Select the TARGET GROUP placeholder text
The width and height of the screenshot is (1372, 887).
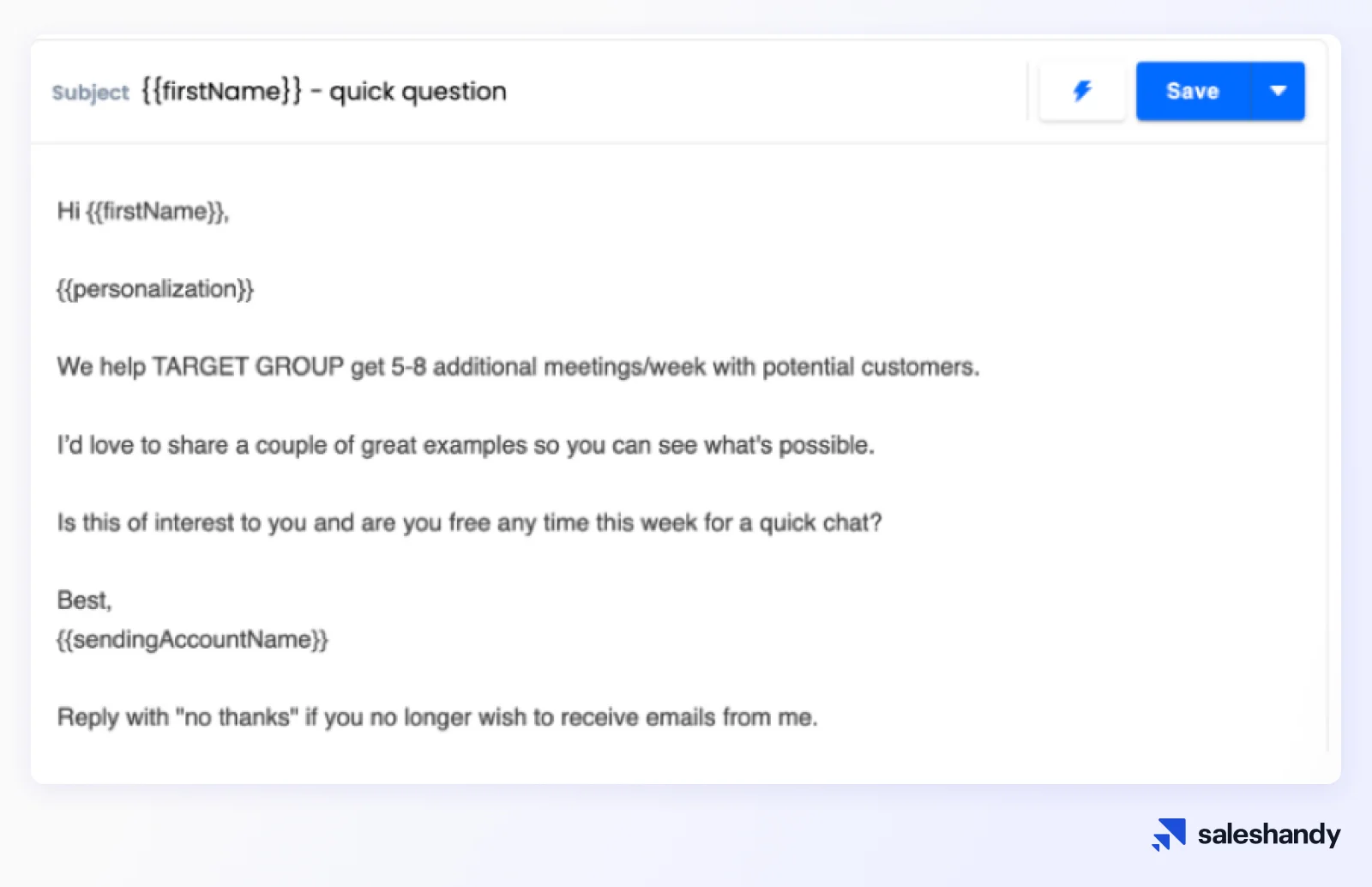pos(245,366)
